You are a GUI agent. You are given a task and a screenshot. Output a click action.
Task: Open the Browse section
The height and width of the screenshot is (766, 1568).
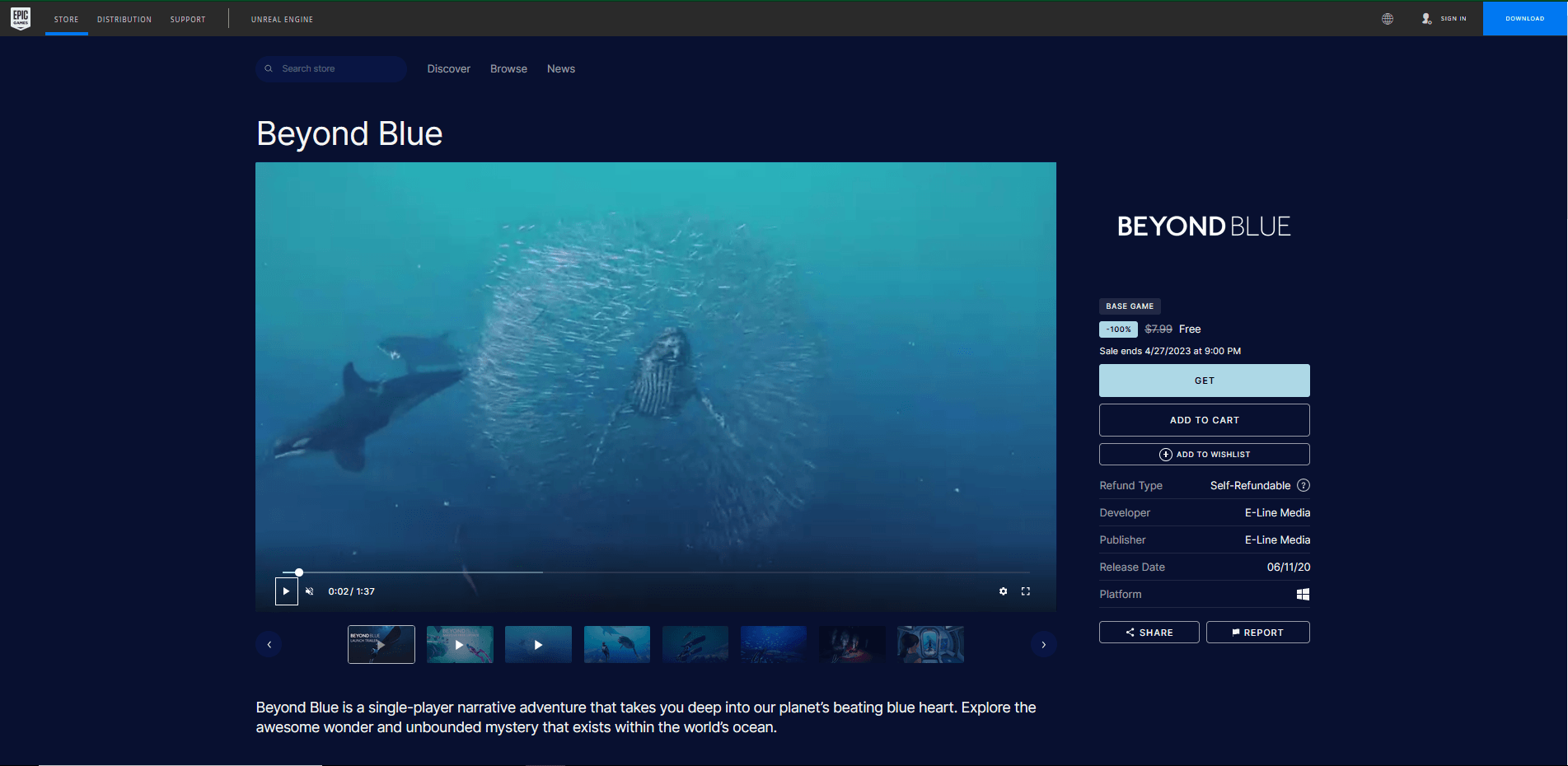pos(508,69)
